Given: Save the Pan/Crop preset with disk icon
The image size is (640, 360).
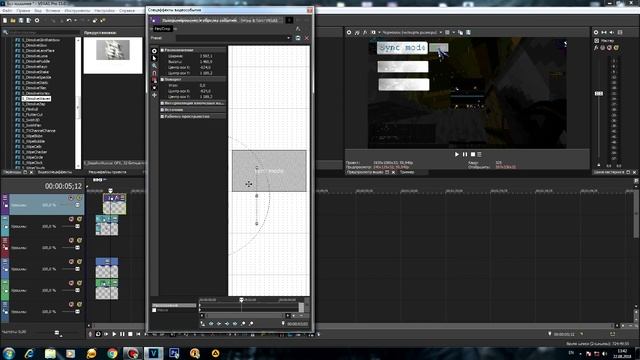Looking at the screenshot, I should pyautogui.click(x=298, y=38).
